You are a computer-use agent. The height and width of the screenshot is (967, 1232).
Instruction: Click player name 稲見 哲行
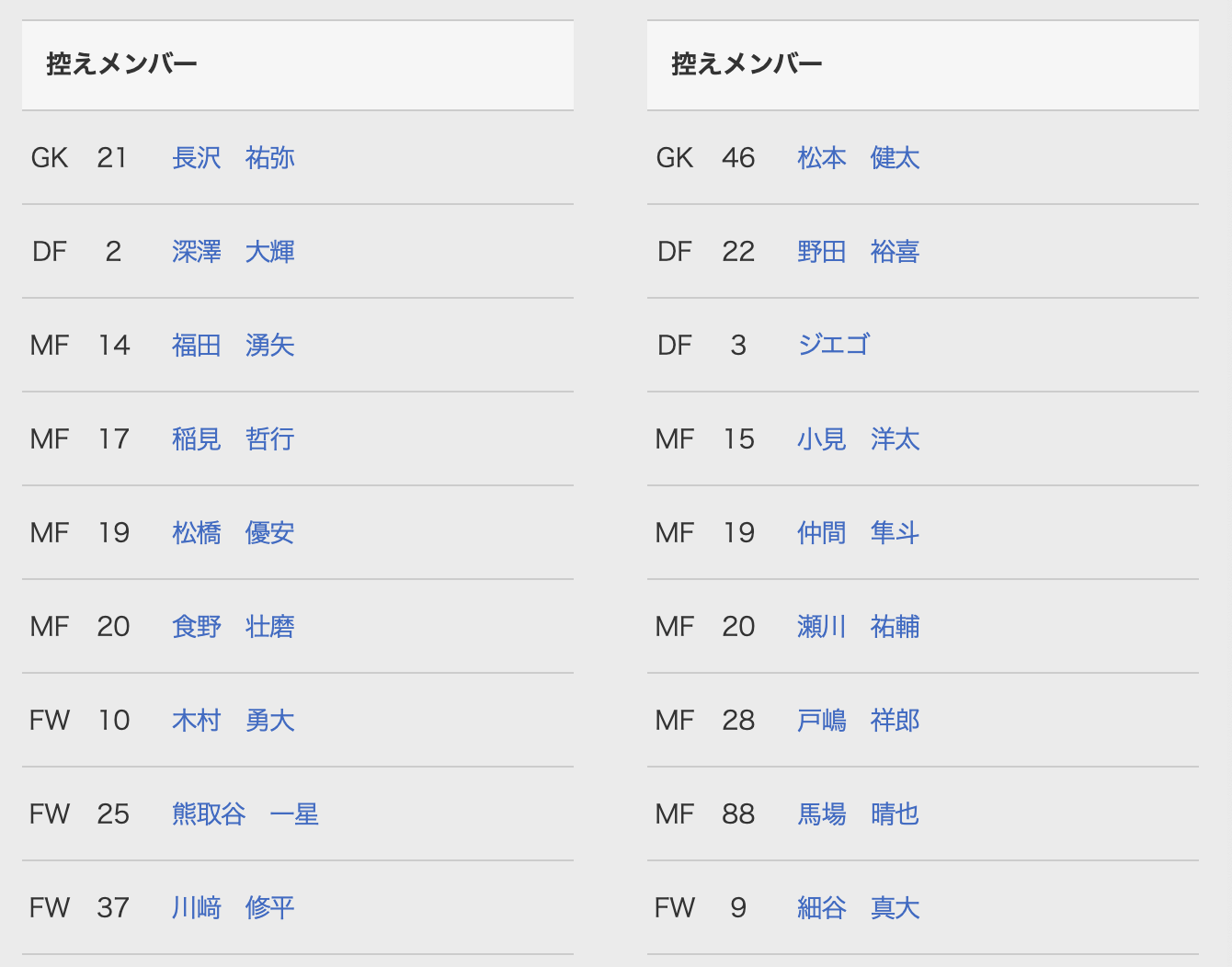(x=234, y=439)
